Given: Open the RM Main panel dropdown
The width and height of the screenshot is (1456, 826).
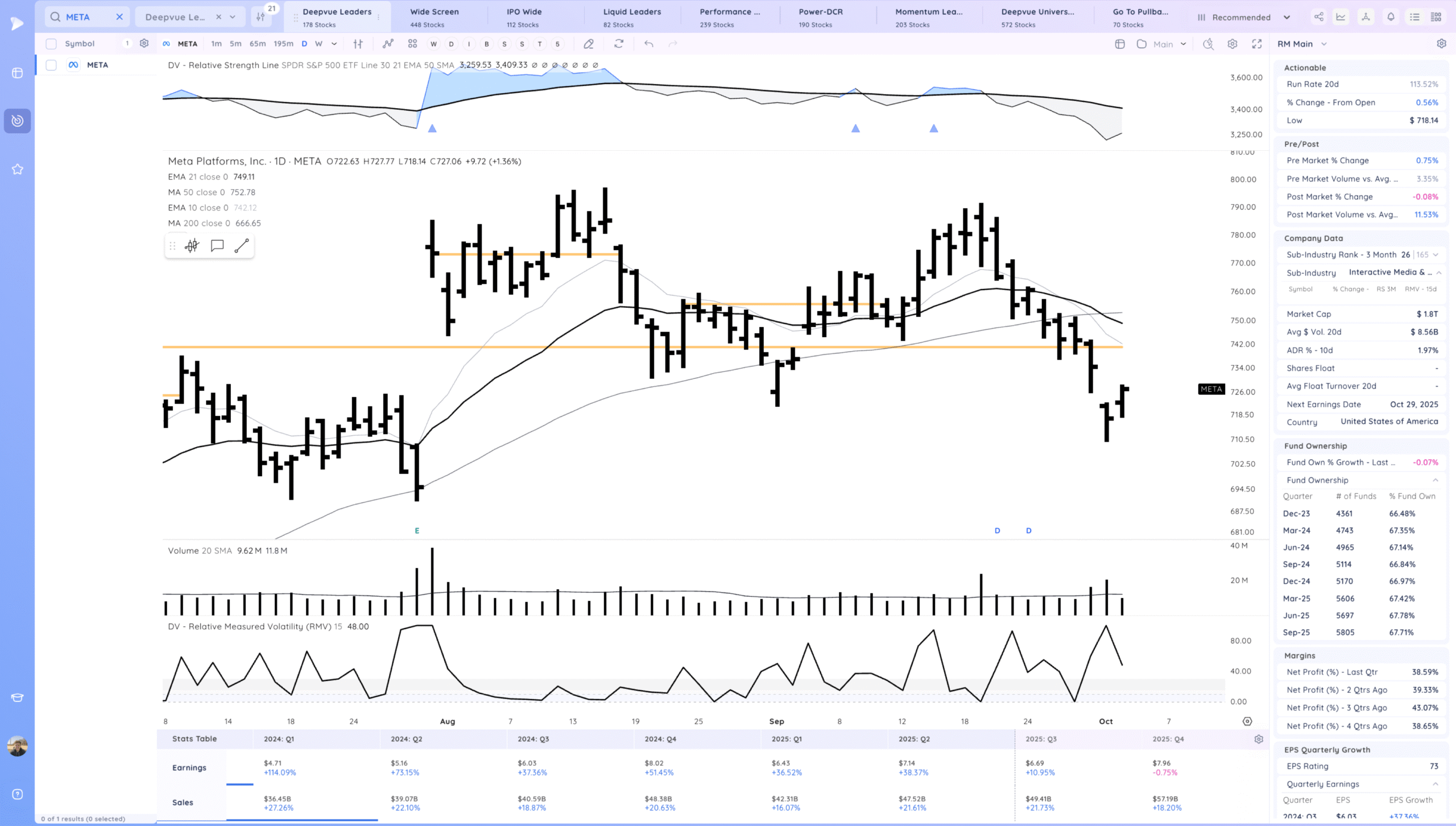Looking at the screenshot, I should point(1324,44).
